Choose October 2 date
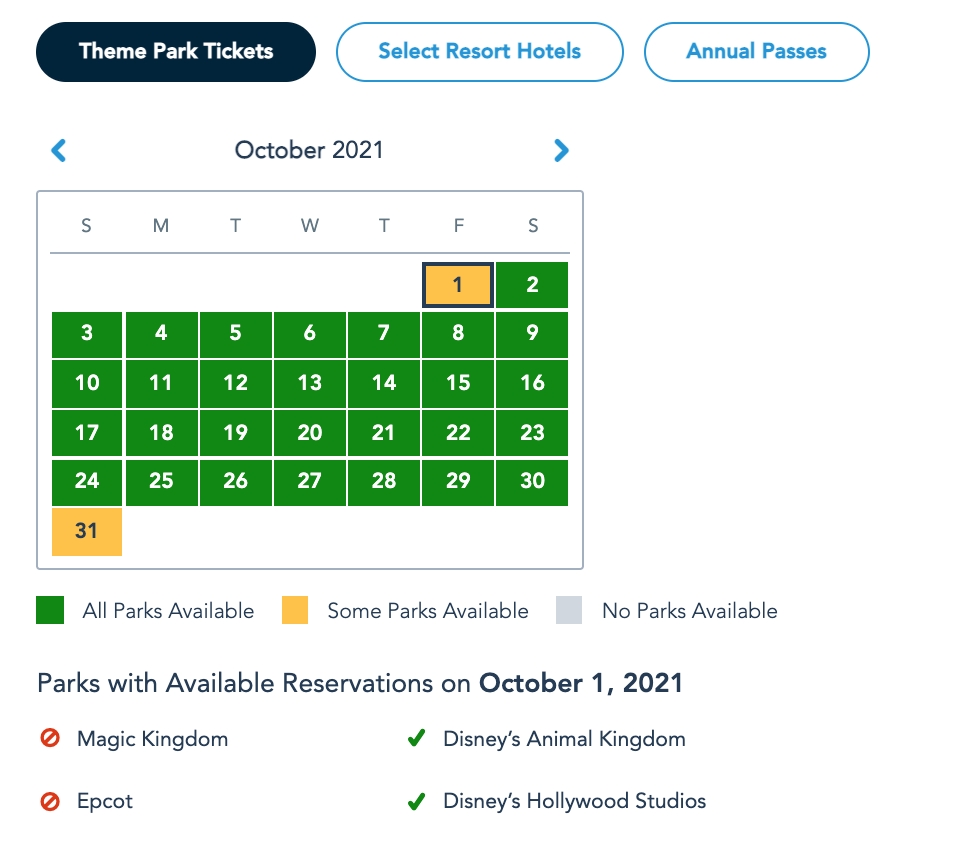Viewport: 956px width, 848px height. coord(532,285)
